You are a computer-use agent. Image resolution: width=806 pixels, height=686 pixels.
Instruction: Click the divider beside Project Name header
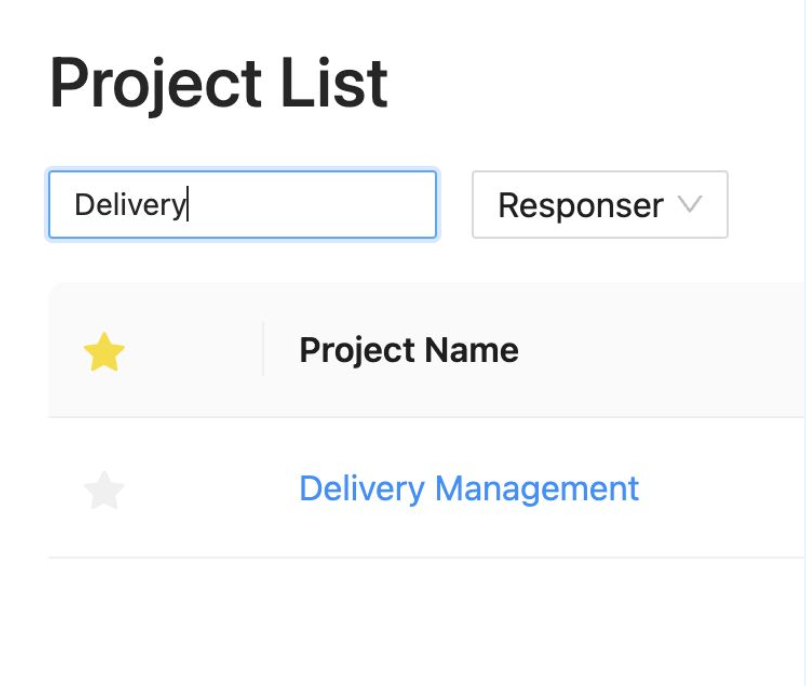point(263,350)
